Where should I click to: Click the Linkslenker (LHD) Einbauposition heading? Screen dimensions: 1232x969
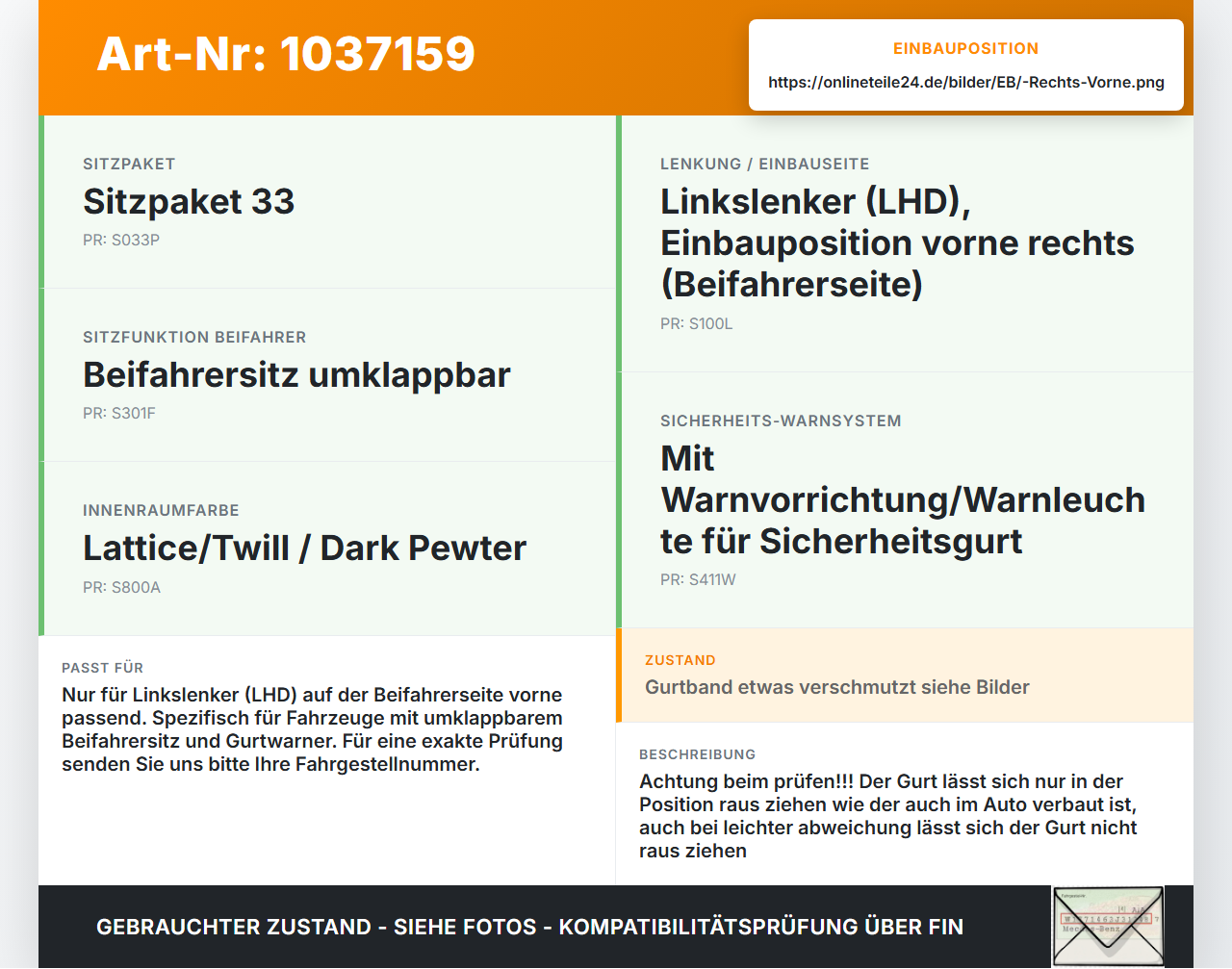coord(897,242)
